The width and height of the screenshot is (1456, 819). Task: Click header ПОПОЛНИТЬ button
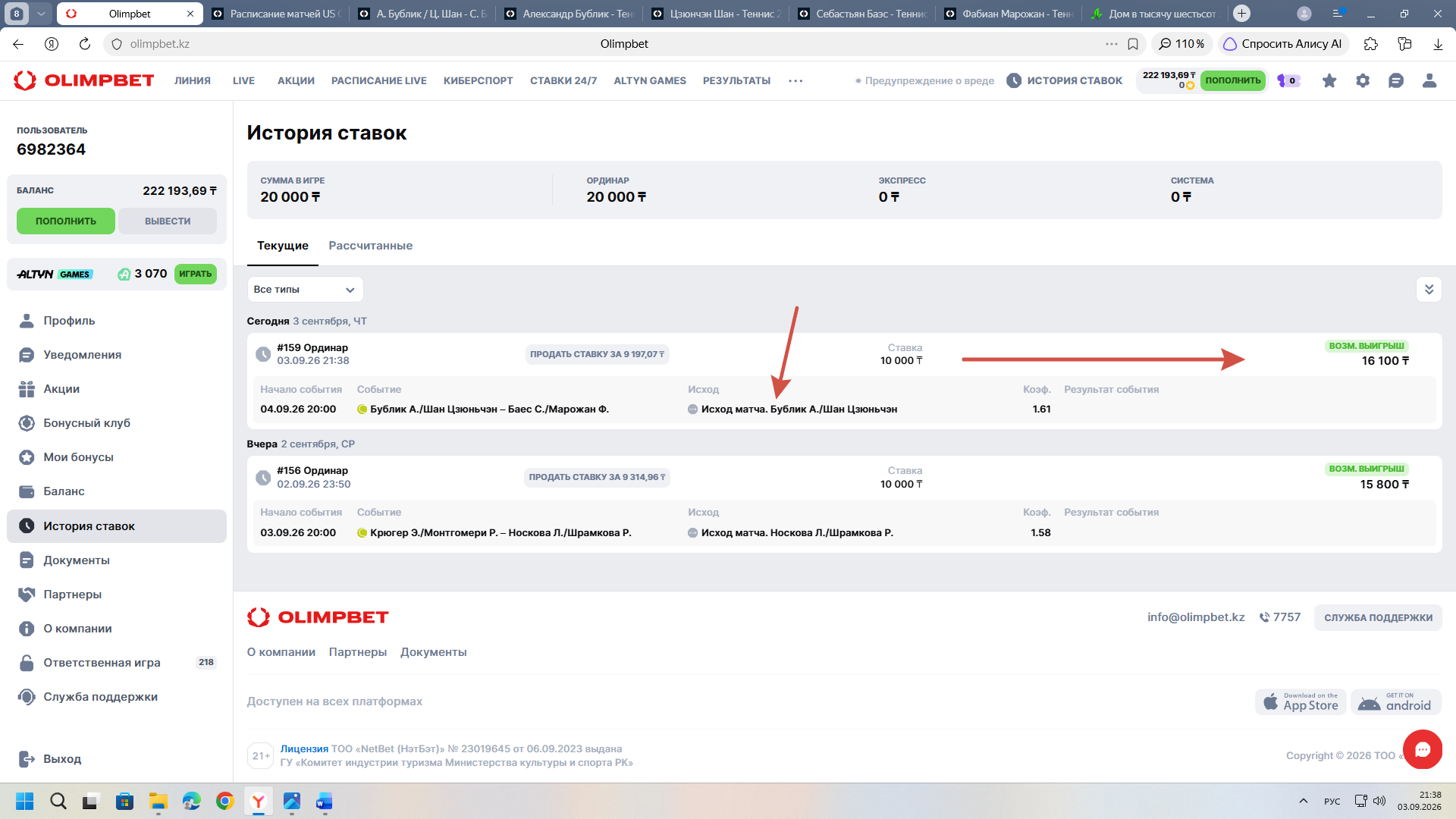pyautogui.click(x=1233, y=80)
